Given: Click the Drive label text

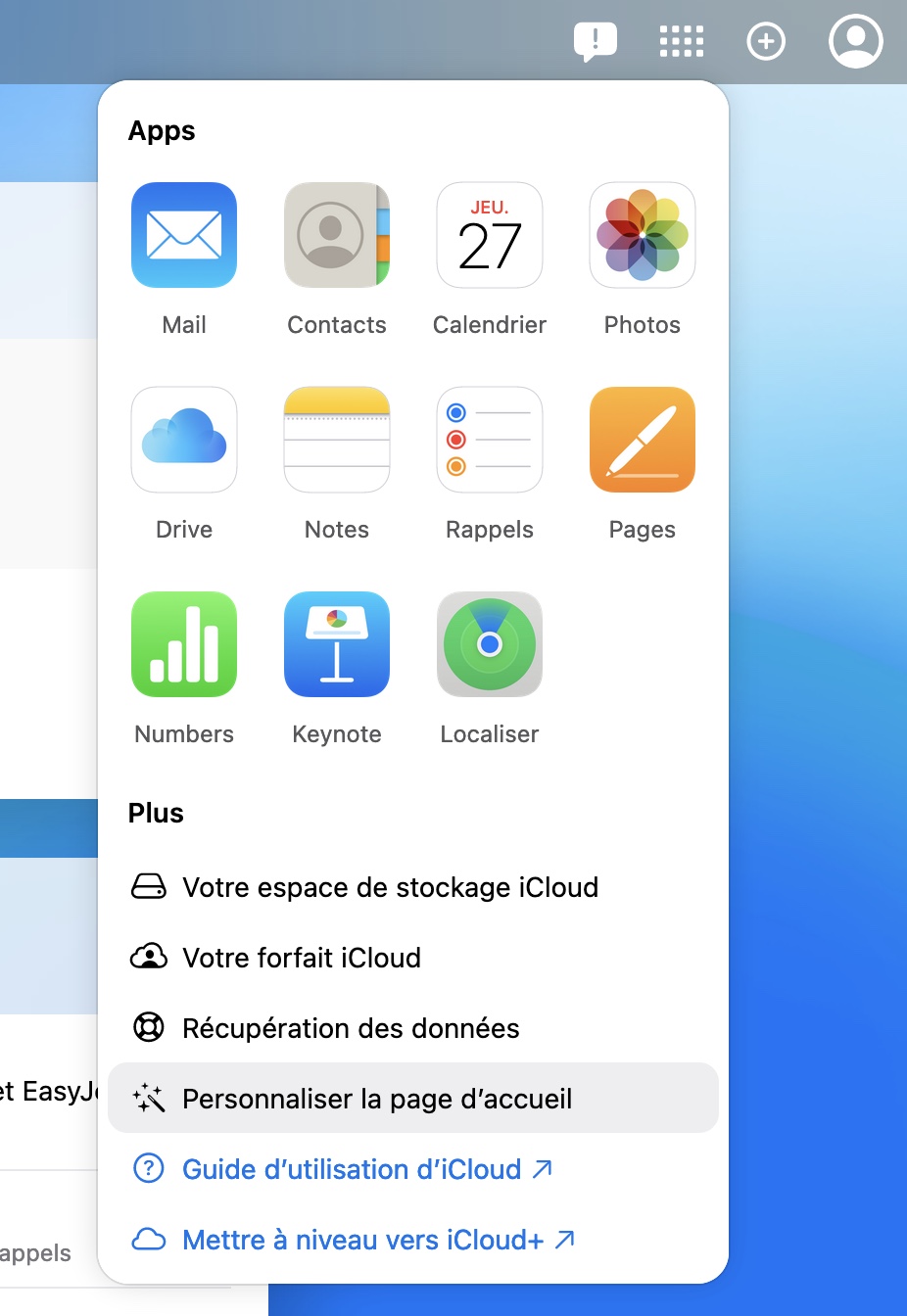Looking at the screenshot, I should point(184,530).
